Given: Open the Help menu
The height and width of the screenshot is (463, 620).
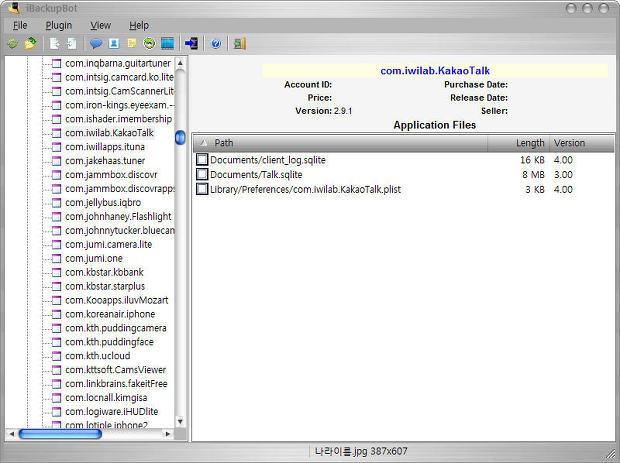Looking at the screenshot, I should click(139, 26).
